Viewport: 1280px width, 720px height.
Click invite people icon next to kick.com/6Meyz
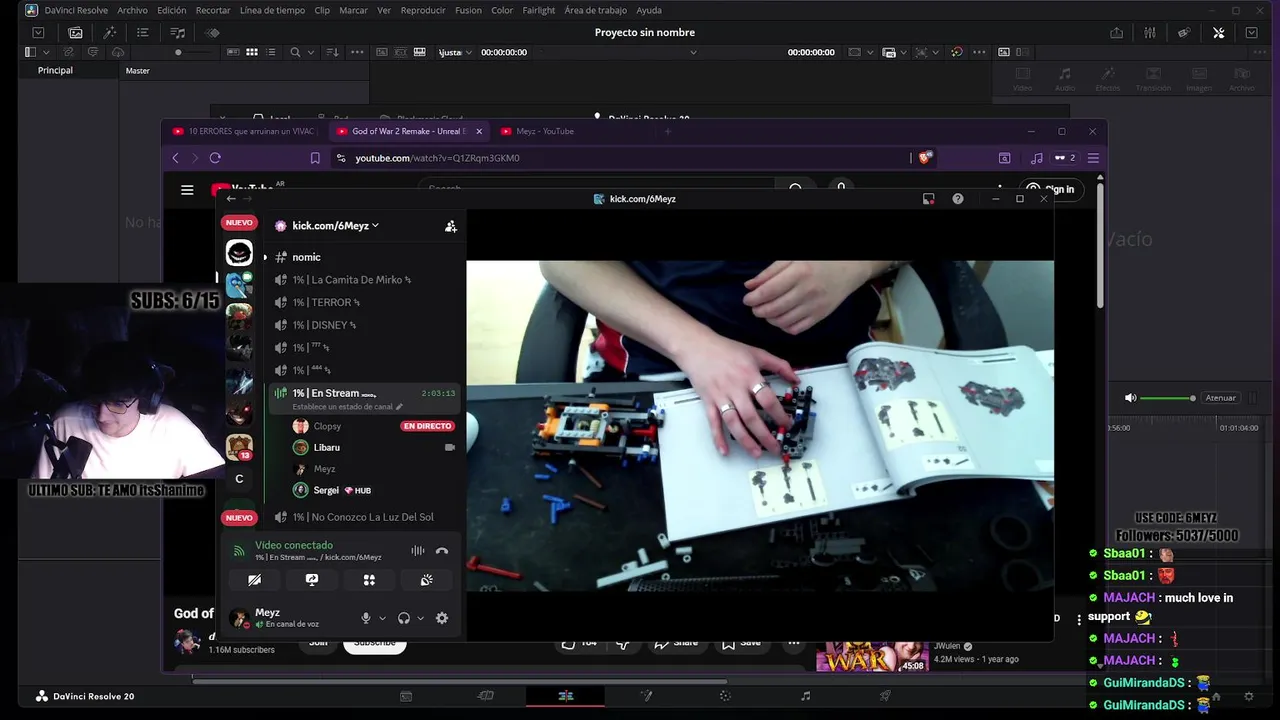451,226
